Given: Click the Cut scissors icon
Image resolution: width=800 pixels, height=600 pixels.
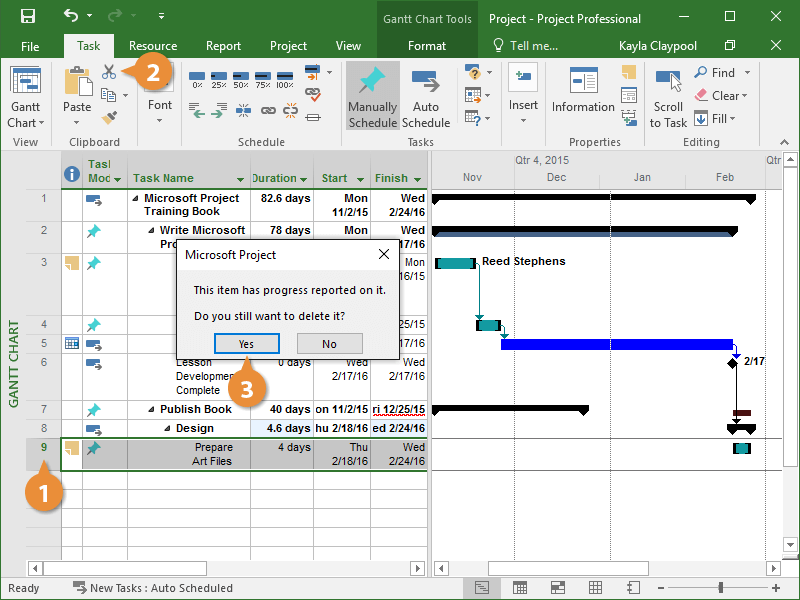Looking at the screenshot, I should (109, 73).
